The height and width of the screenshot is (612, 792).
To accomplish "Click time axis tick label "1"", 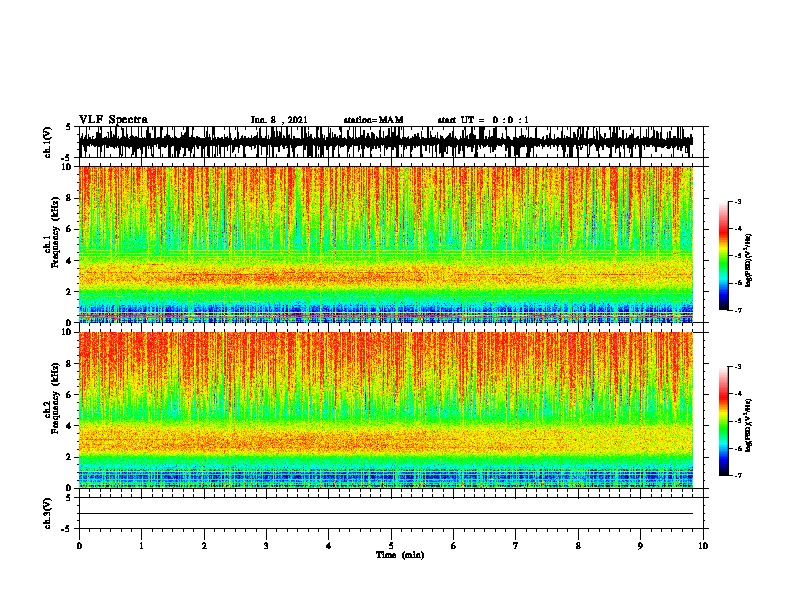I will [x=141, y=546].
